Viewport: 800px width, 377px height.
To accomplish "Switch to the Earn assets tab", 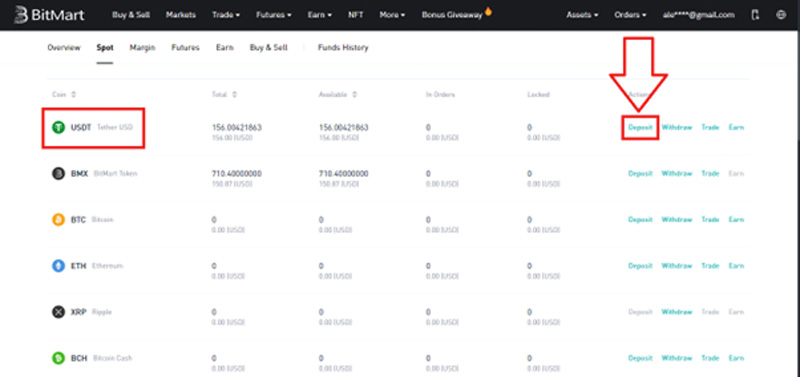I will coord(224,47).
